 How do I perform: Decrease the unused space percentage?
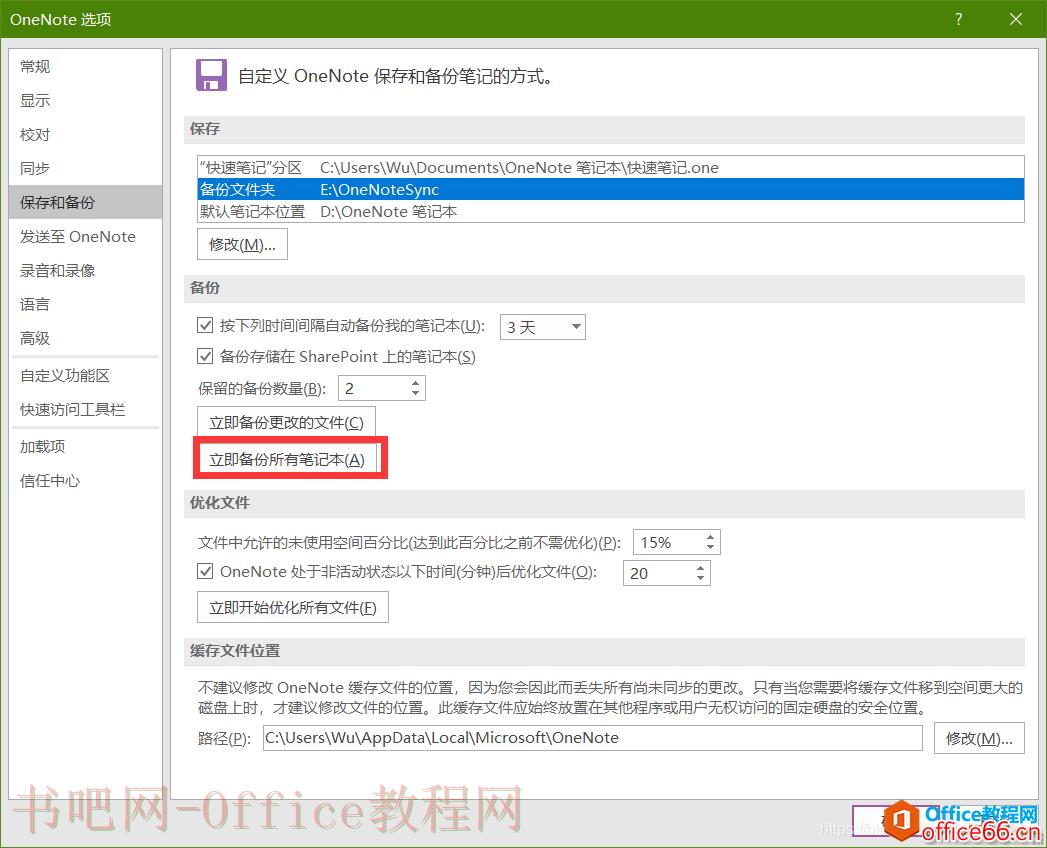tap(710, 548)
